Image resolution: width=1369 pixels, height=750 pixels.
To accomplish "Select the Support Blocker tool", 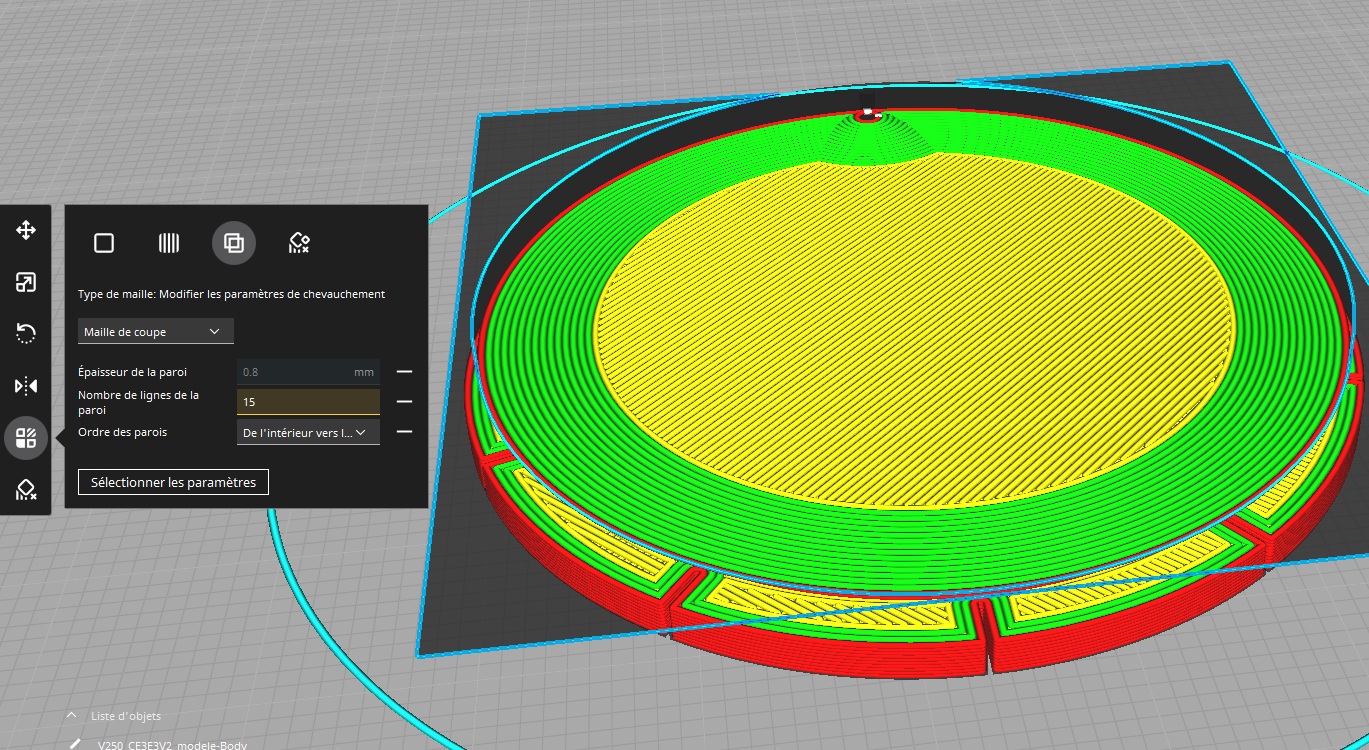I will (26, 489).
